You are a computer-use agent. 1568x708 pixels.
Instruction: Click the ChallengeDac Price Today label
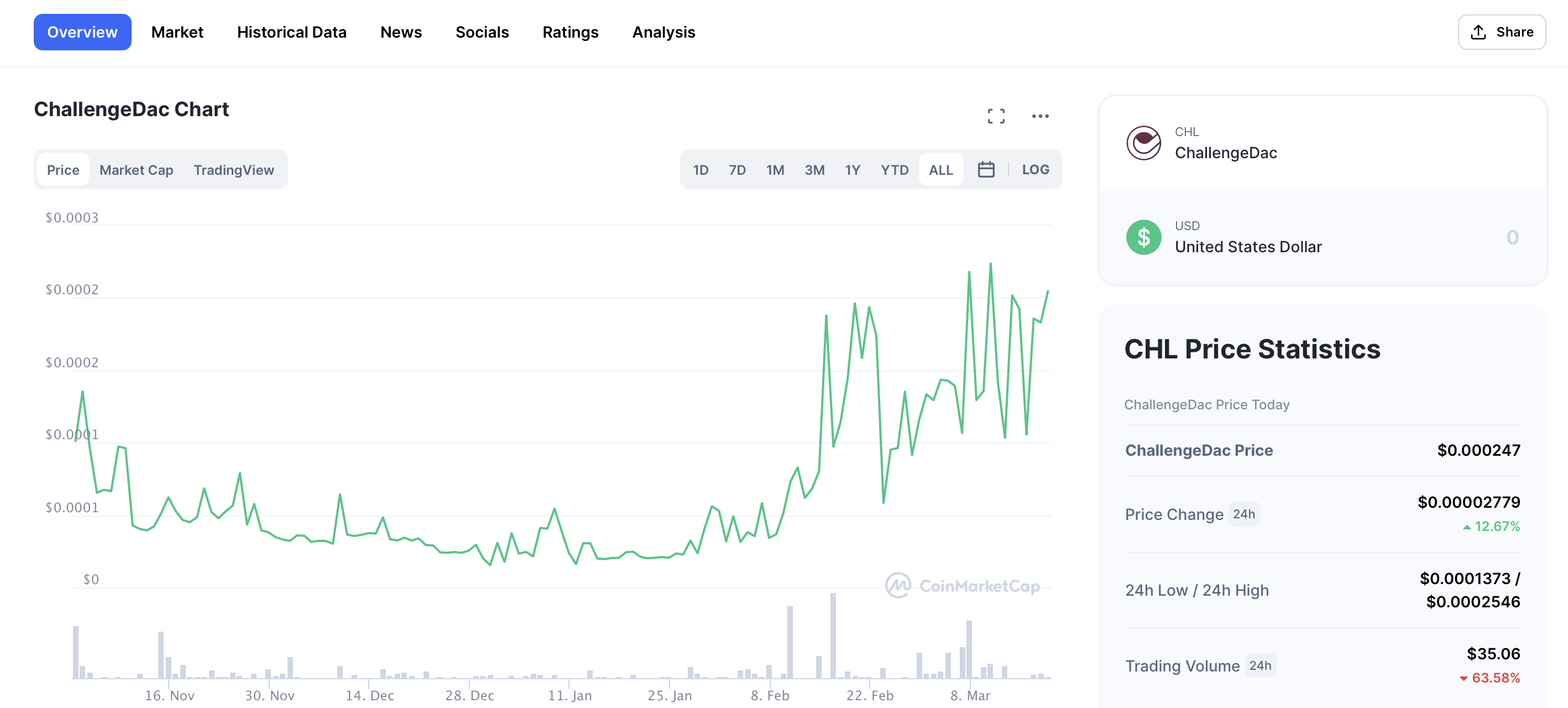tap(1206, 405)
